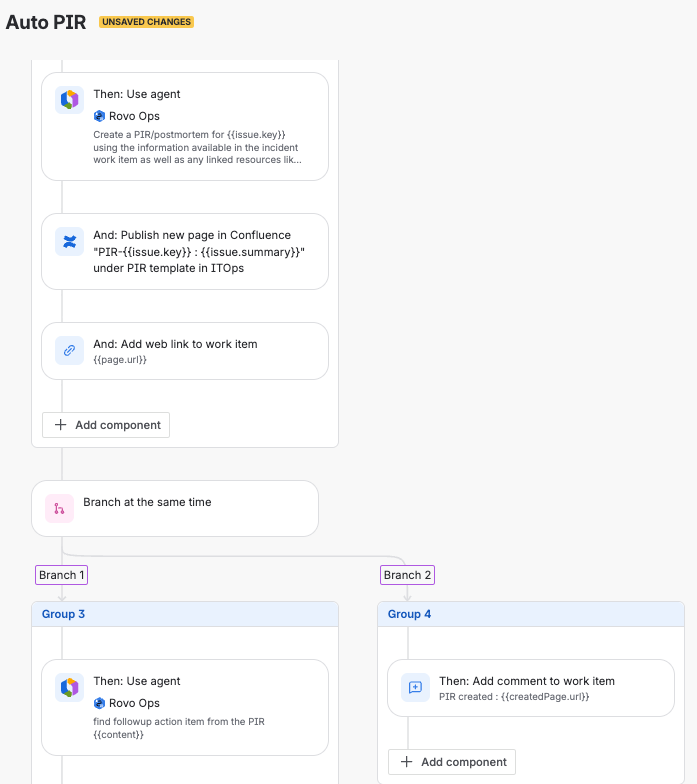
Task: Click the comment icon in Group 4
Action: click(416, 688)
